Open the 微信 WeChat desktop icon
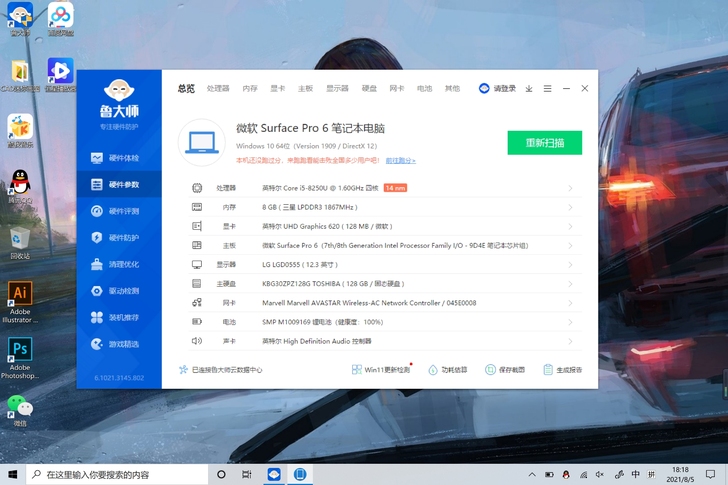The image size is (728, 485). (x=20, y=411)
